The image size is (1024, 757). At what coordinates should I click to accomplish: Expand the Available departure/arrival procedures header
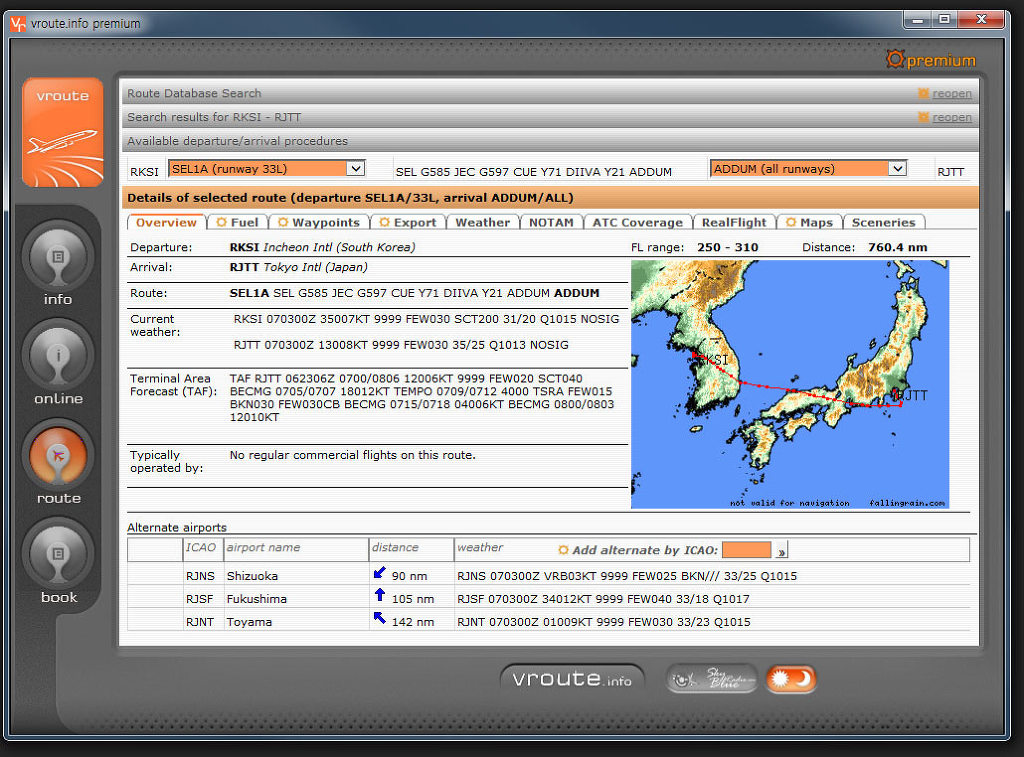coord(237,141)
